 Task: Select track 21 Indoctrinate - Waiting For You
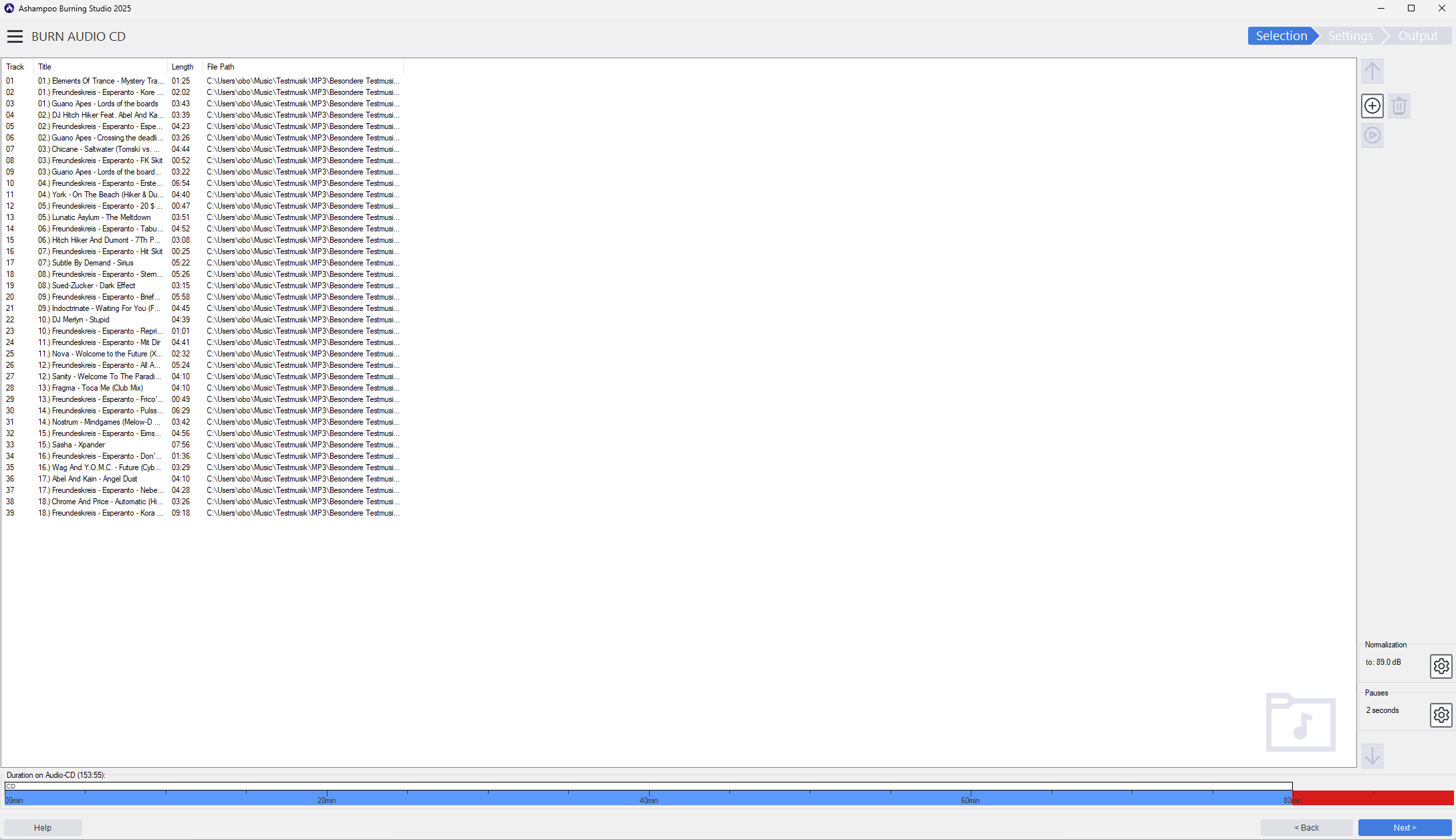click(202, 308)
